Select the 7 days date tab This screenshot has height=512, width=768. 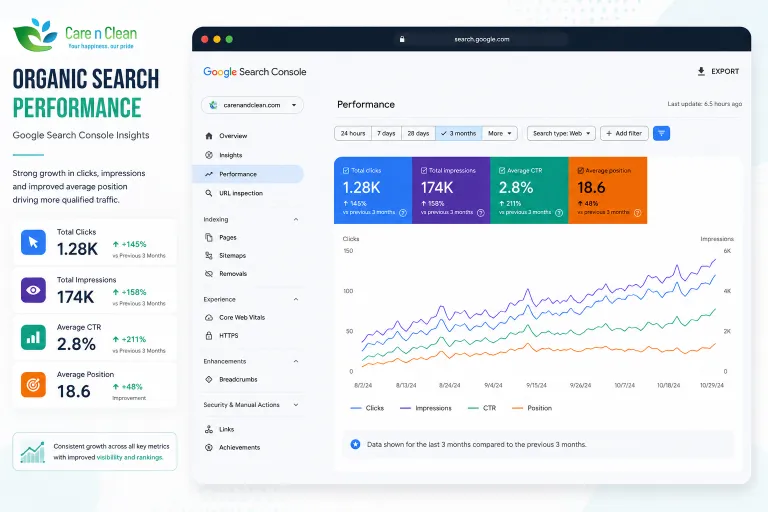point(386,133)
